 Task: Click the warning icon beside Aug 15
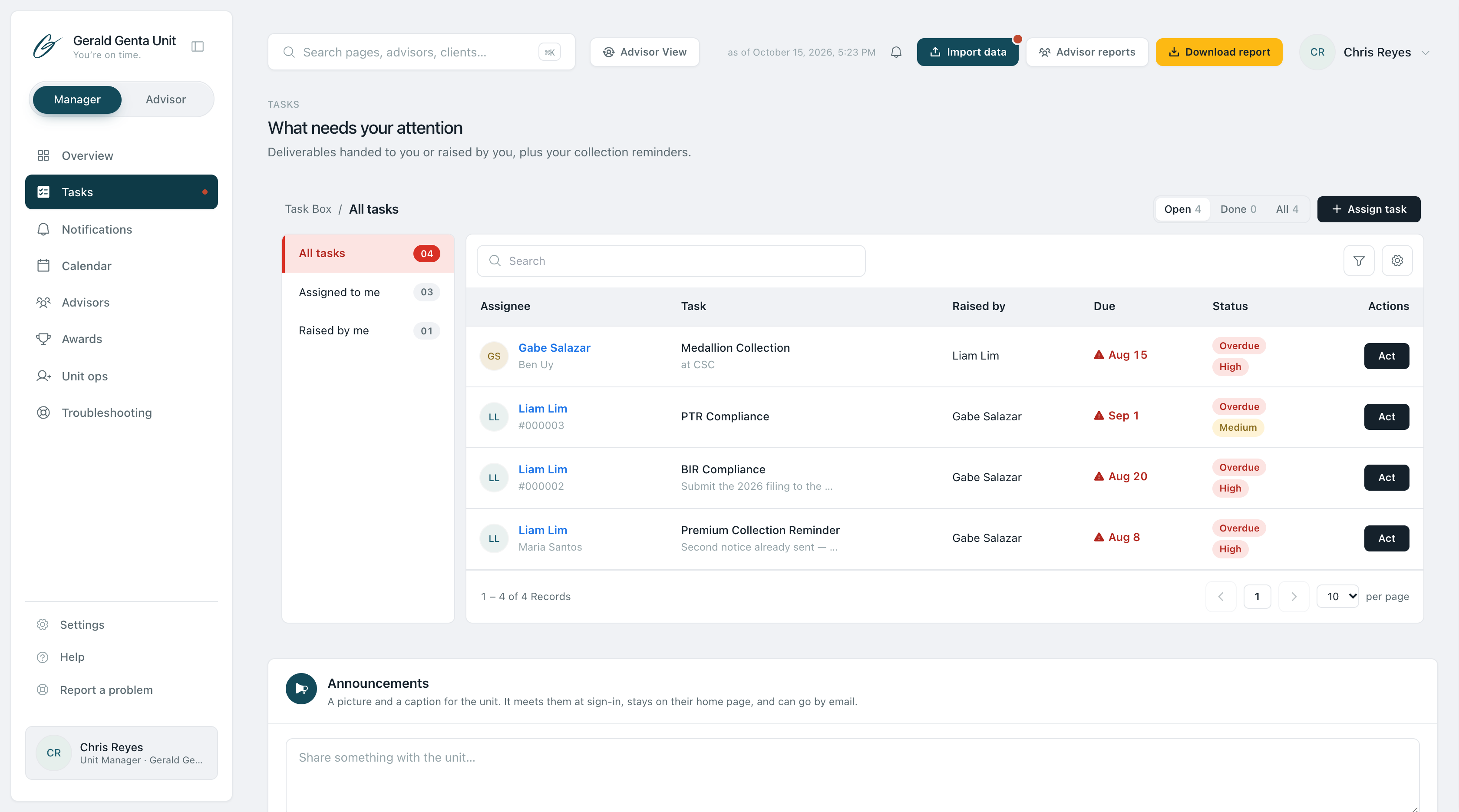(x=1099, y=355)
